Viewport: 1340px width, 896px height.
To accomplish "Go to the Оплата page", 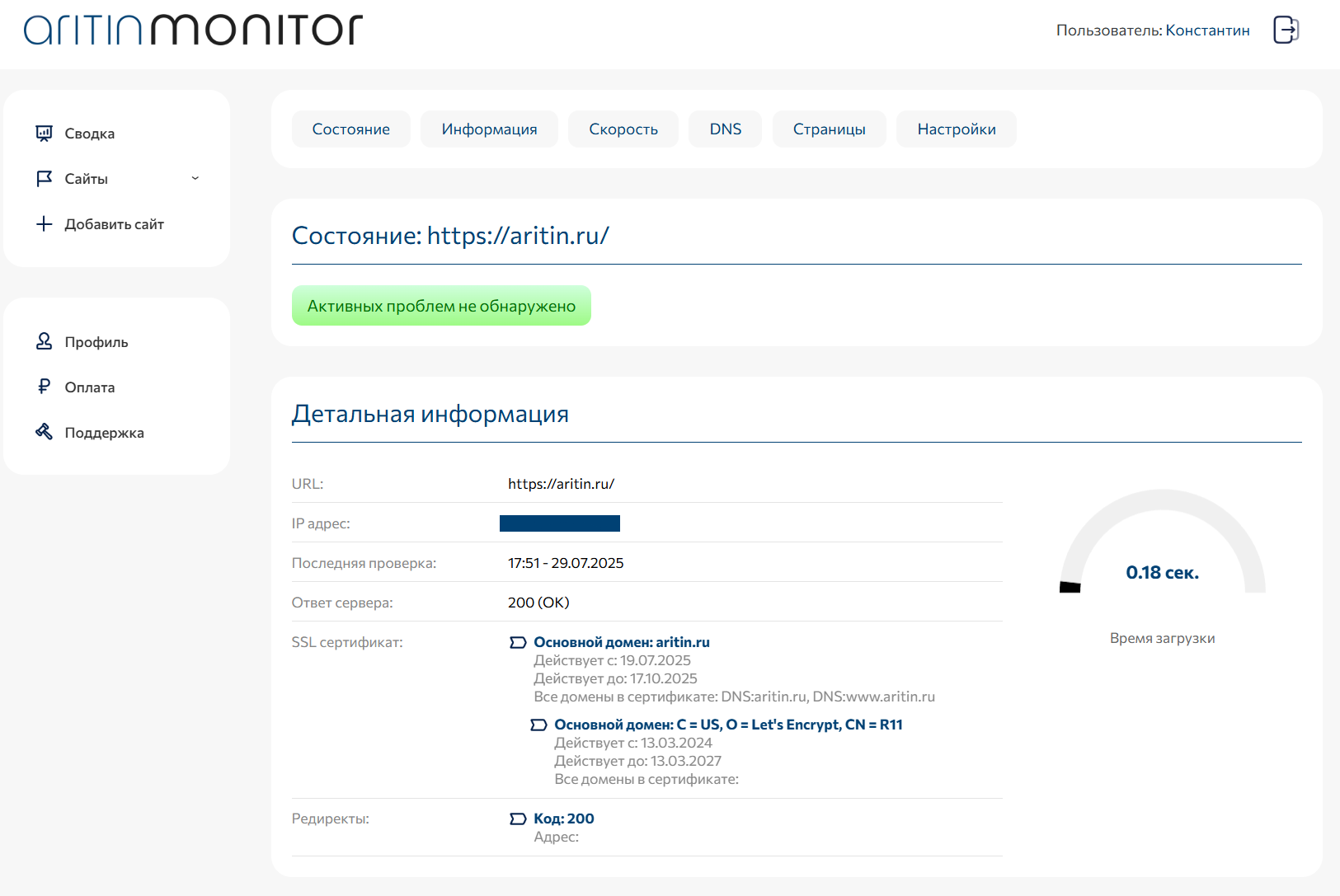I will [90, 387].
